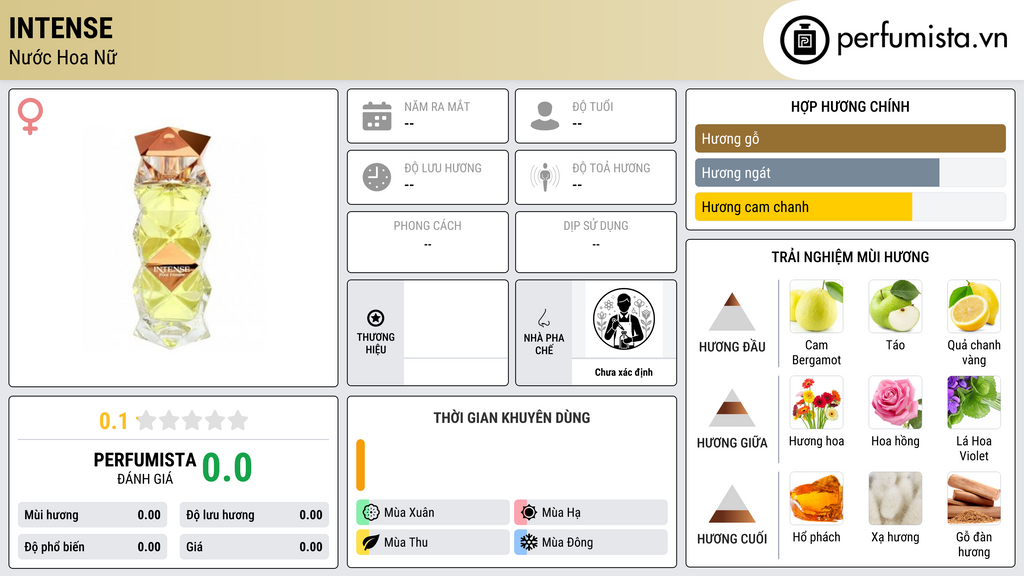Image resolution: width=1024 pixels, height=576 pixels.
Task: Click the Mùa Hạ sun icon
Action: [x=529, y=512]
